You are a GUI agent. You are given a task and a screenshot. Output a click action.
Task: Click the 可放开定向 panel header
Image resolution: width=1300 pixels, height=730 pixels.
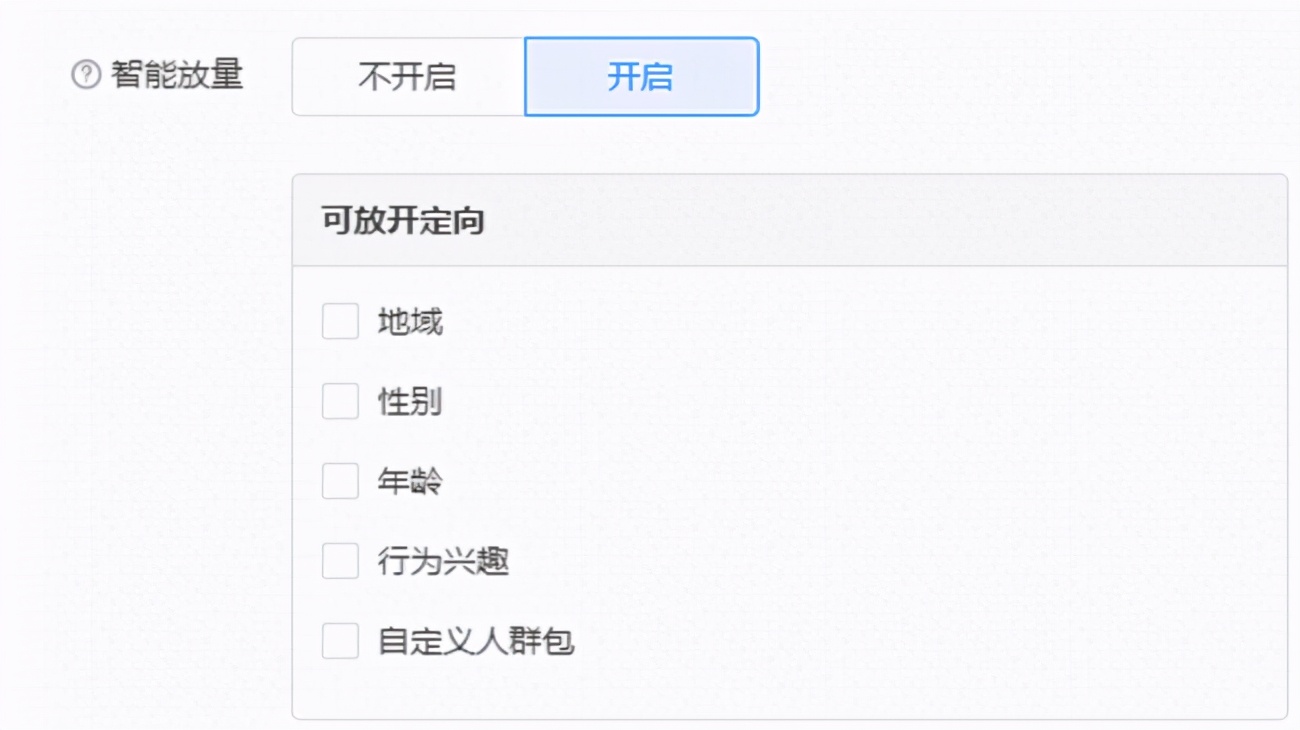(400, 219)
